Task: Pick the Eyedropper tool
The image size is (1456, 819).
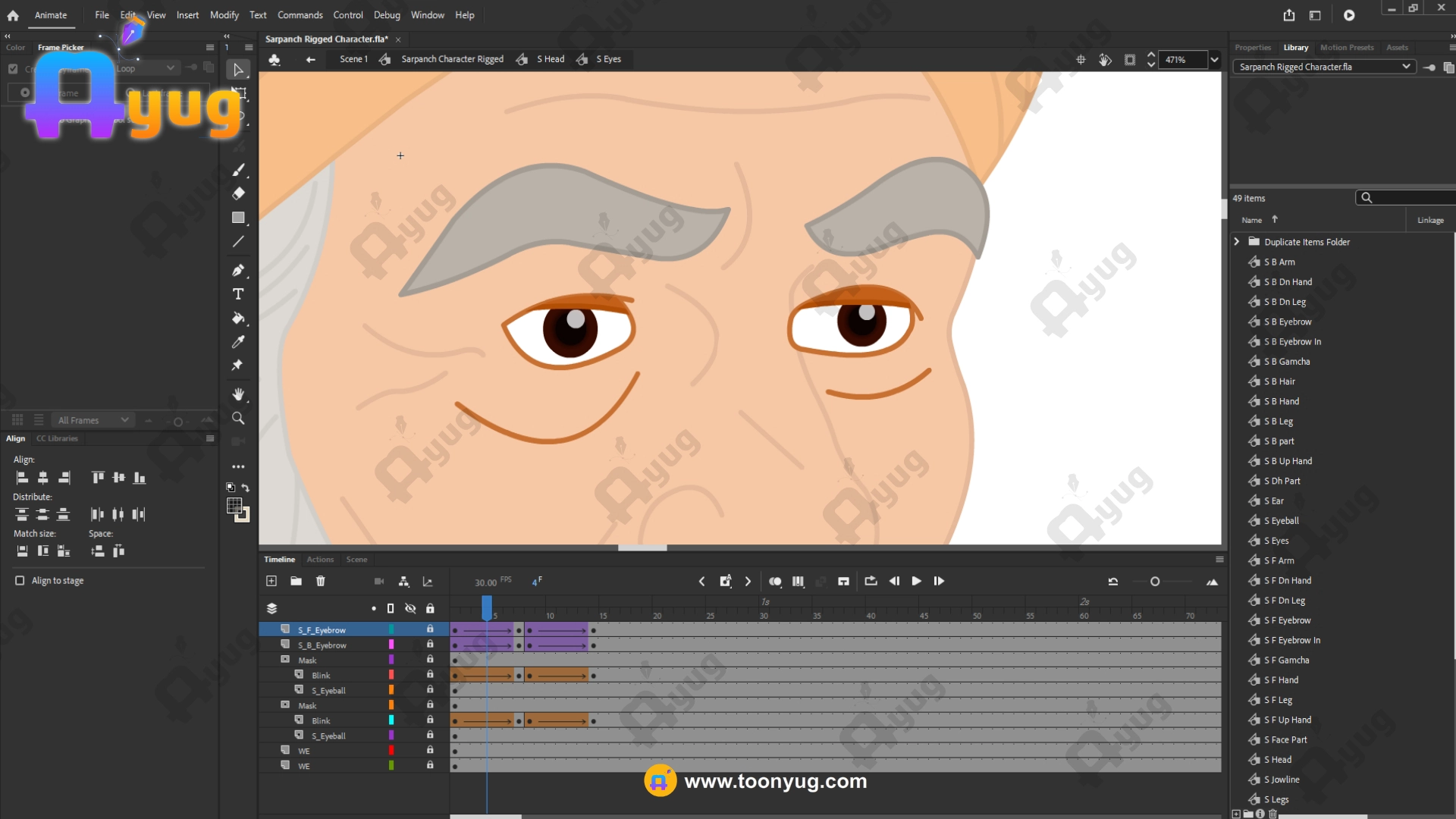Action: click(x=238, y=341)
